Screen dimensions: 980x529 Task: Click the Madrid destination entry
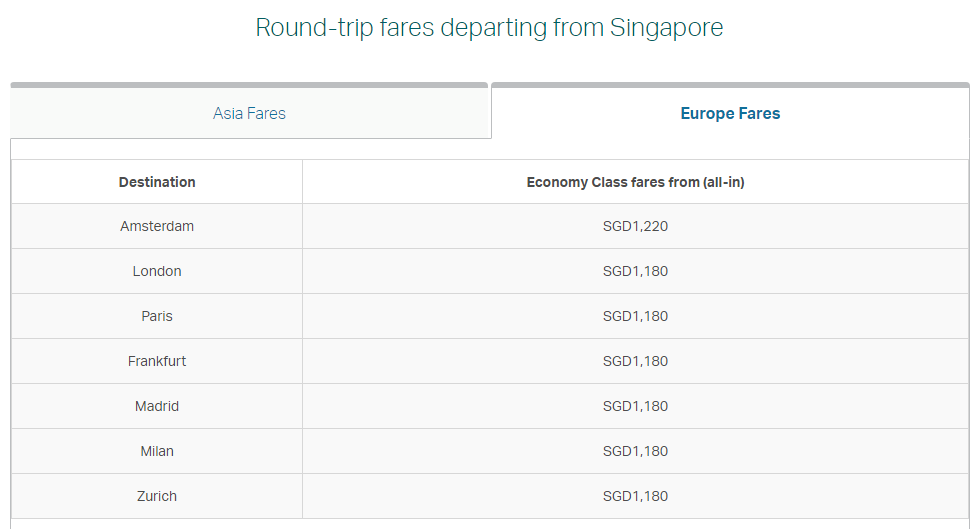157,406
